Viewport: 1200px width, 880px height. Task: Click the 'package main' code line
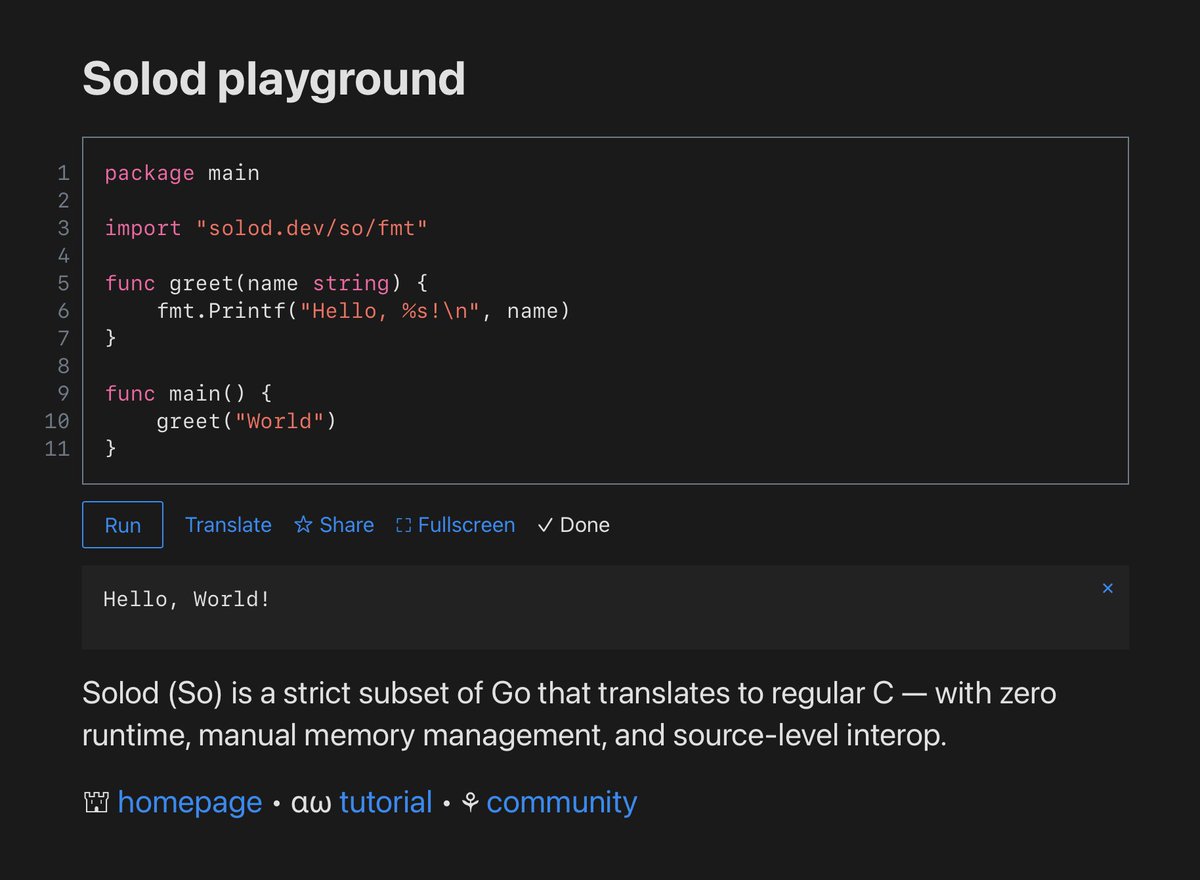tap(182, 173)
